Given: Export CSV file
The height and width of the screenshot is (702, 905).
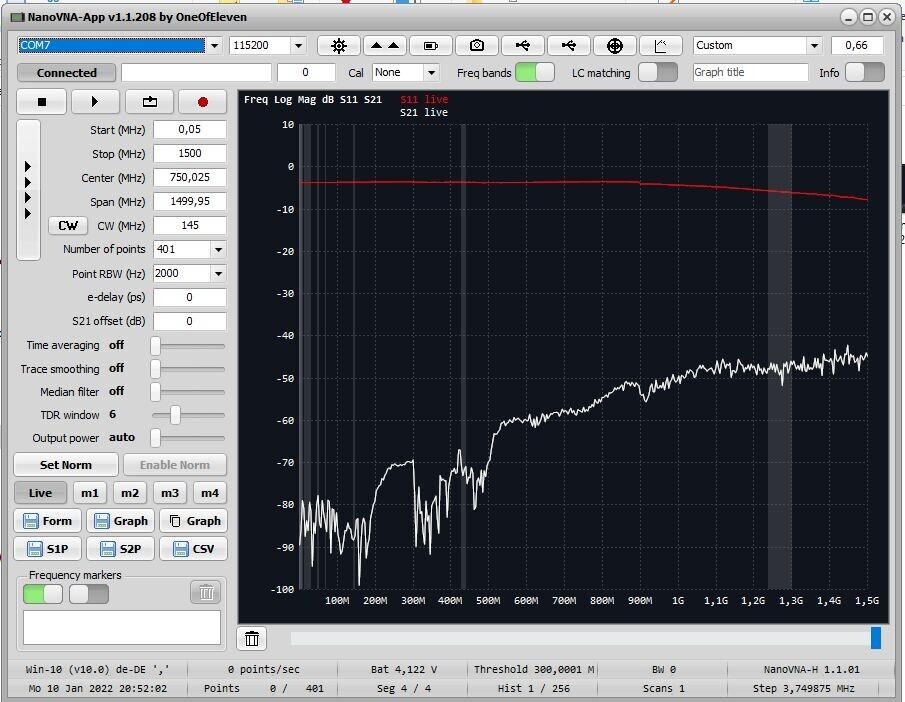Looking at the screenshot, I should point(193,548).
